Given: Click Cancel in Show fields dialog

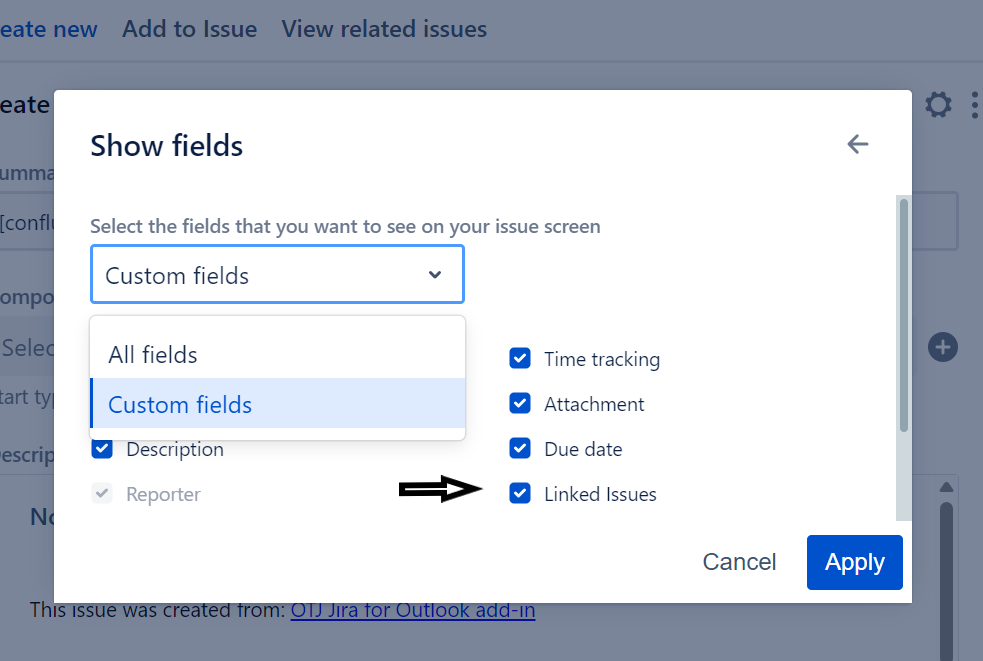Looking at the screenshot, I should tap(739, 562).
